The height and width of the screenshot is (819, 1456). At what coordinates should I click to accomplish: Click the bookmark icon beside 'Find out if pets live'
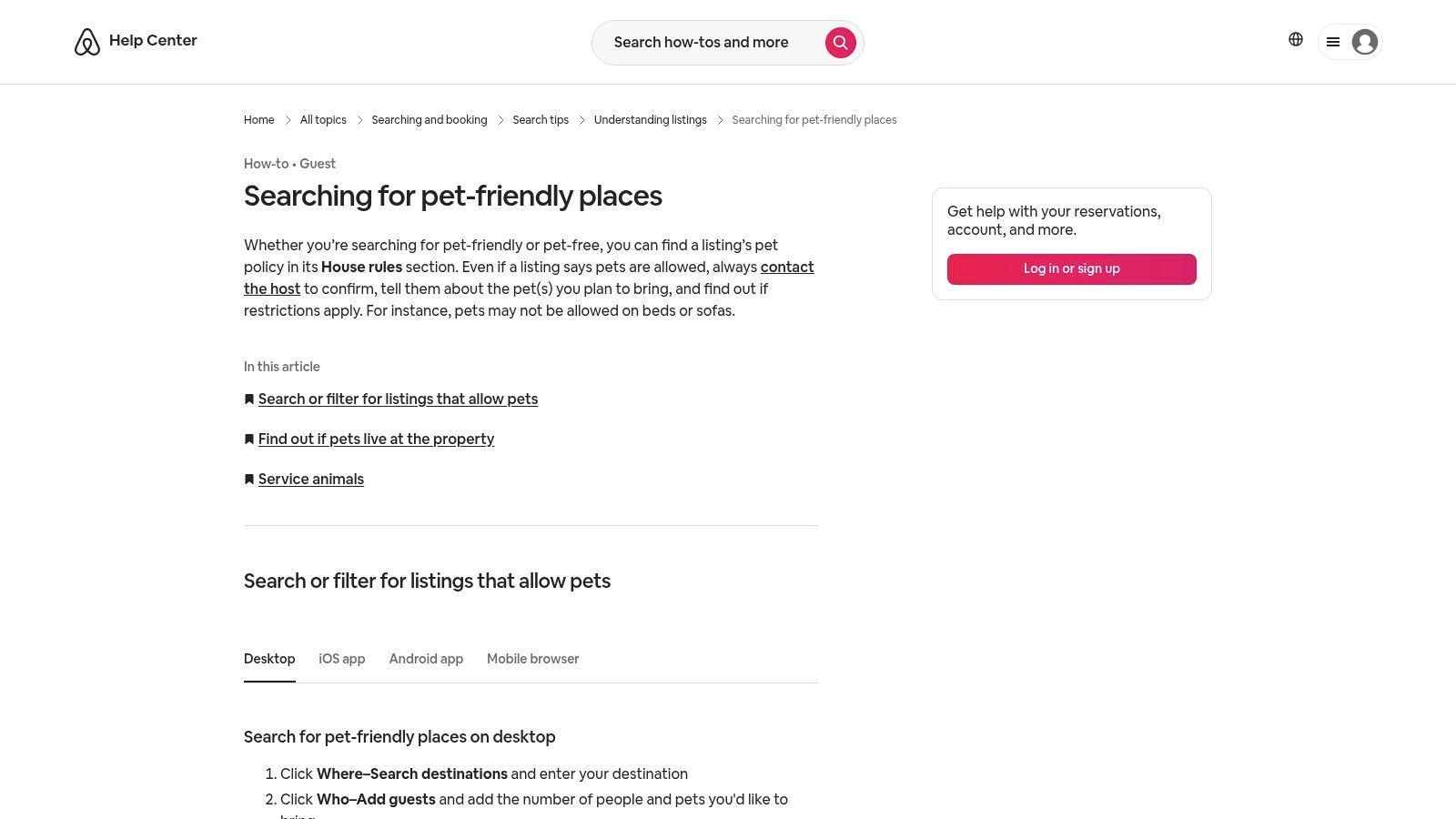(248, 439)
